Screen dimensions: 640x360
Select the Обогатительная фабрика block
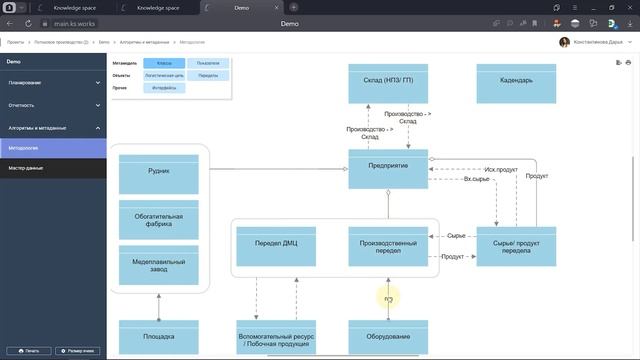coord(159,220)
